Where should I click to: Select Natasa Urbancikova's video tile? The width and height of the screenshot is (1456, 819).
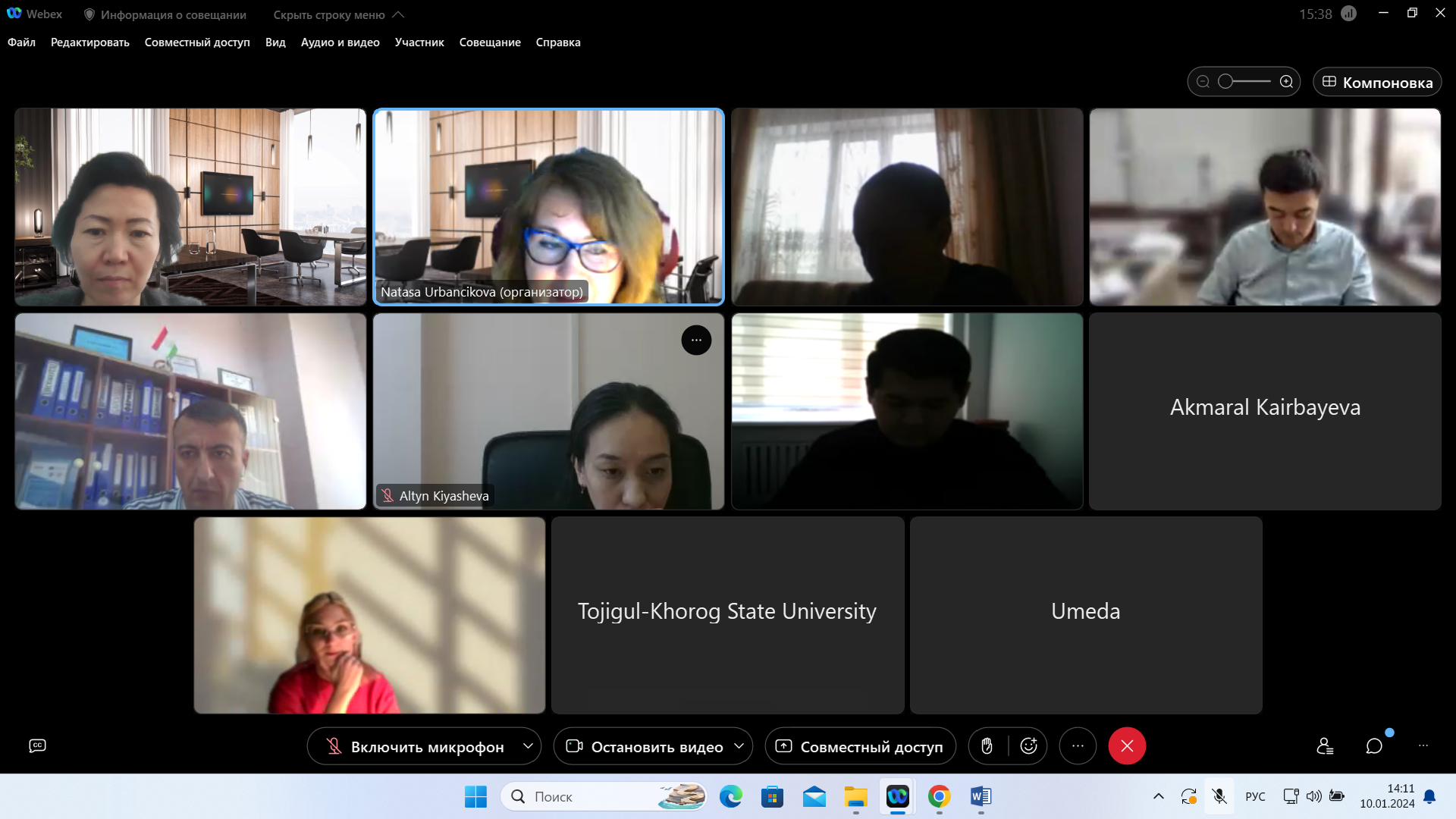[548, 206]
